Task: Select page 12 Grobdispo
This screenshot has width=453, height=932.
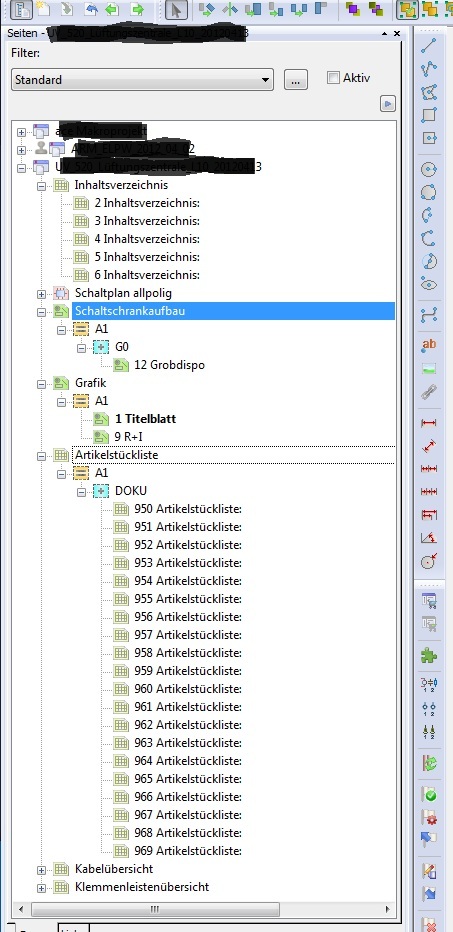Action: pyautogui.click(x=169, y=365)
